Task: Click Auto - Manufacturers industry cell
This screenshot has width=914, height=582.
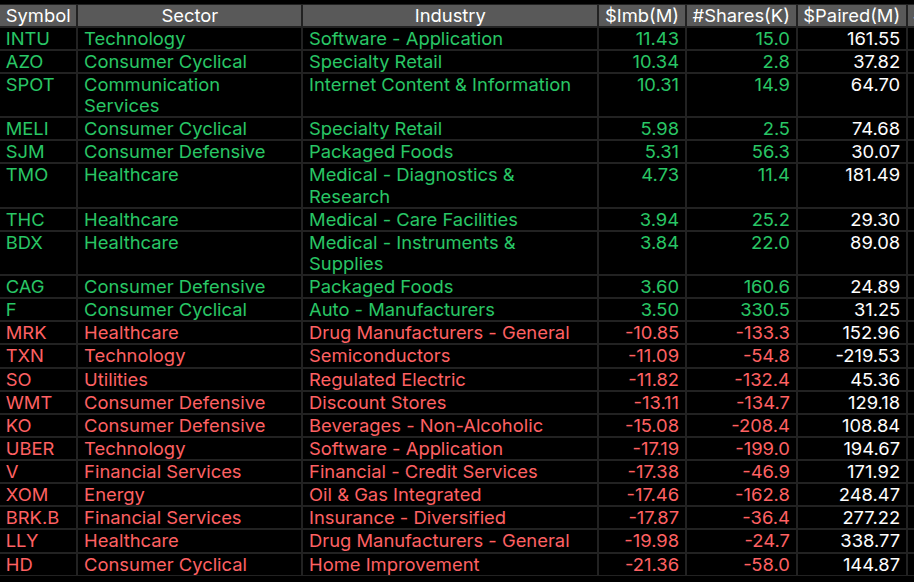Action: tap(449, 310)
